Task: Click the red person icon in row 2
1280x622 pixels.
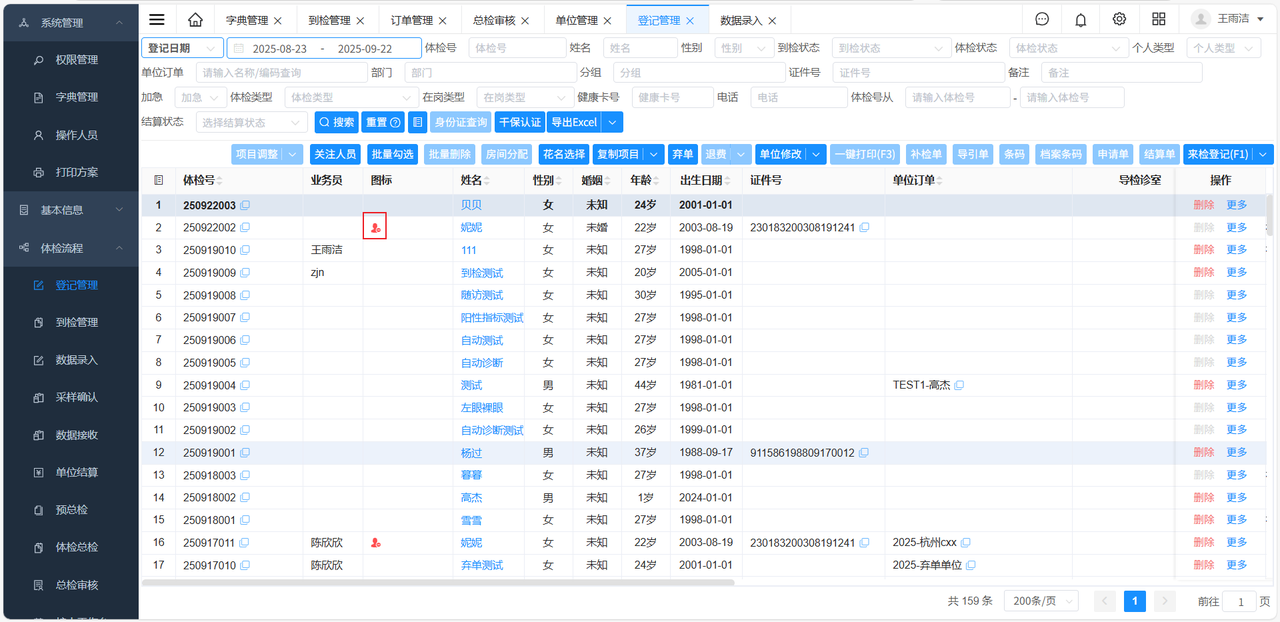Action: 375,228
